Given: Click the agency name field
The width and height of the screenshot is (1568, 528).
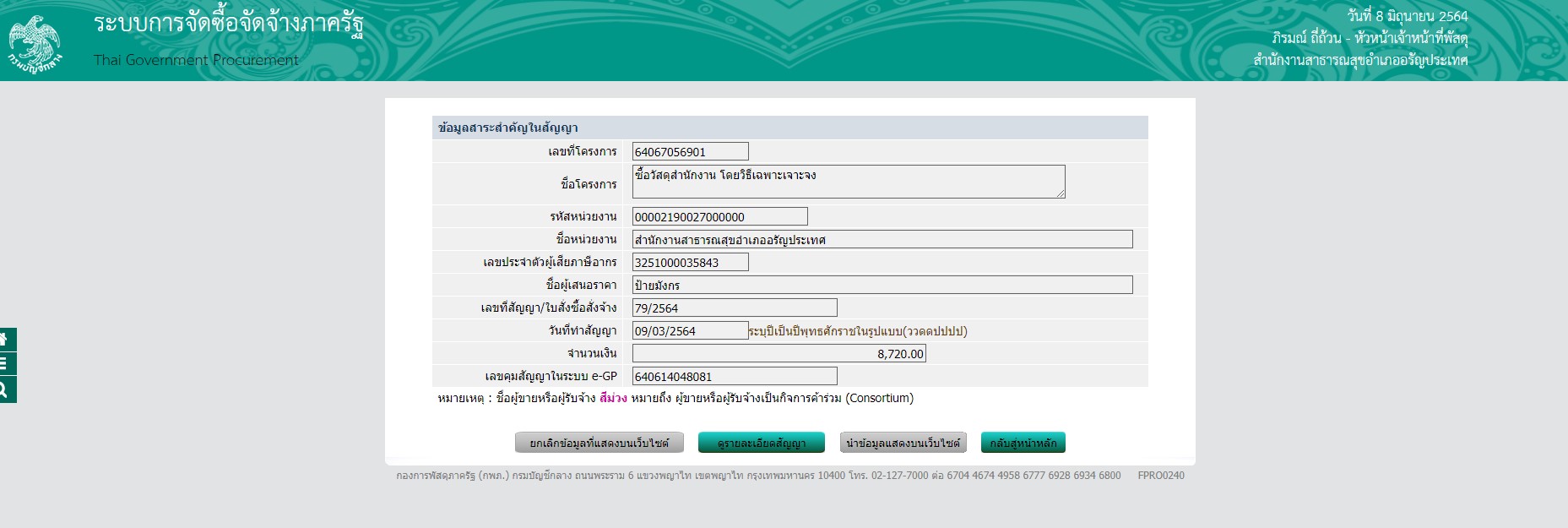Looking at the screenshot, I should point(882,240).
